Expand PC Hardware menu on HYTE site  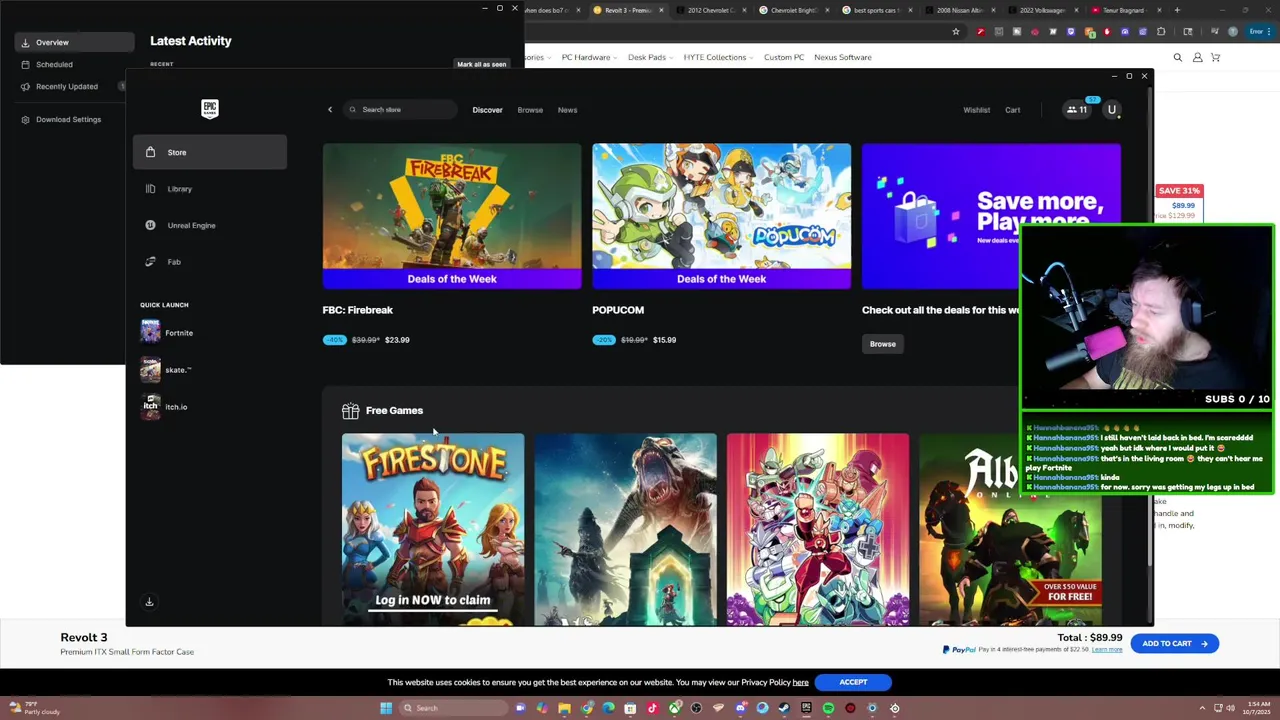[589, 57]
